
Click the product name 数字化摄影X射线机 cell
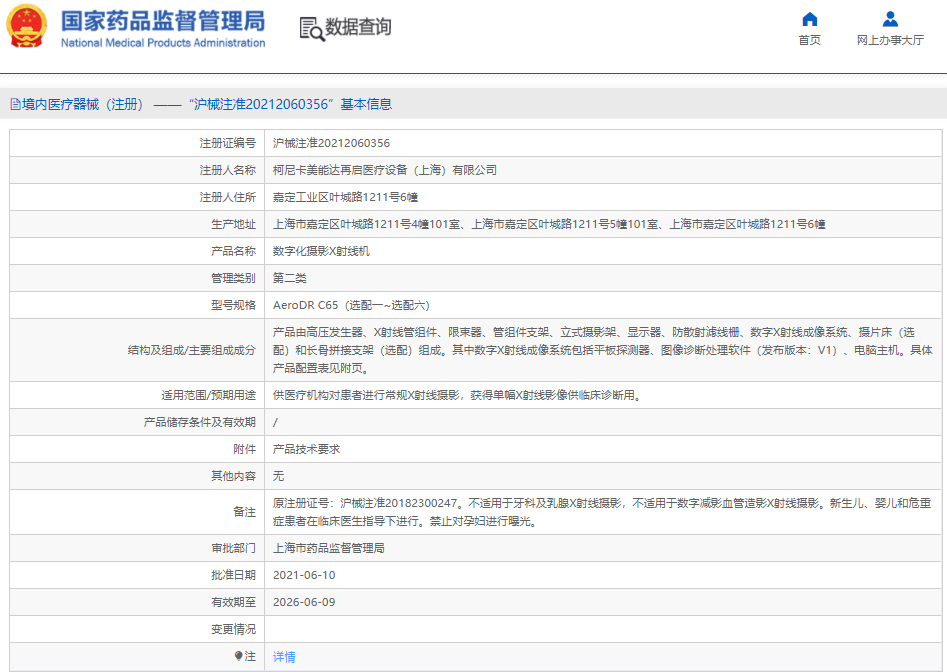[x=321, y=251]
